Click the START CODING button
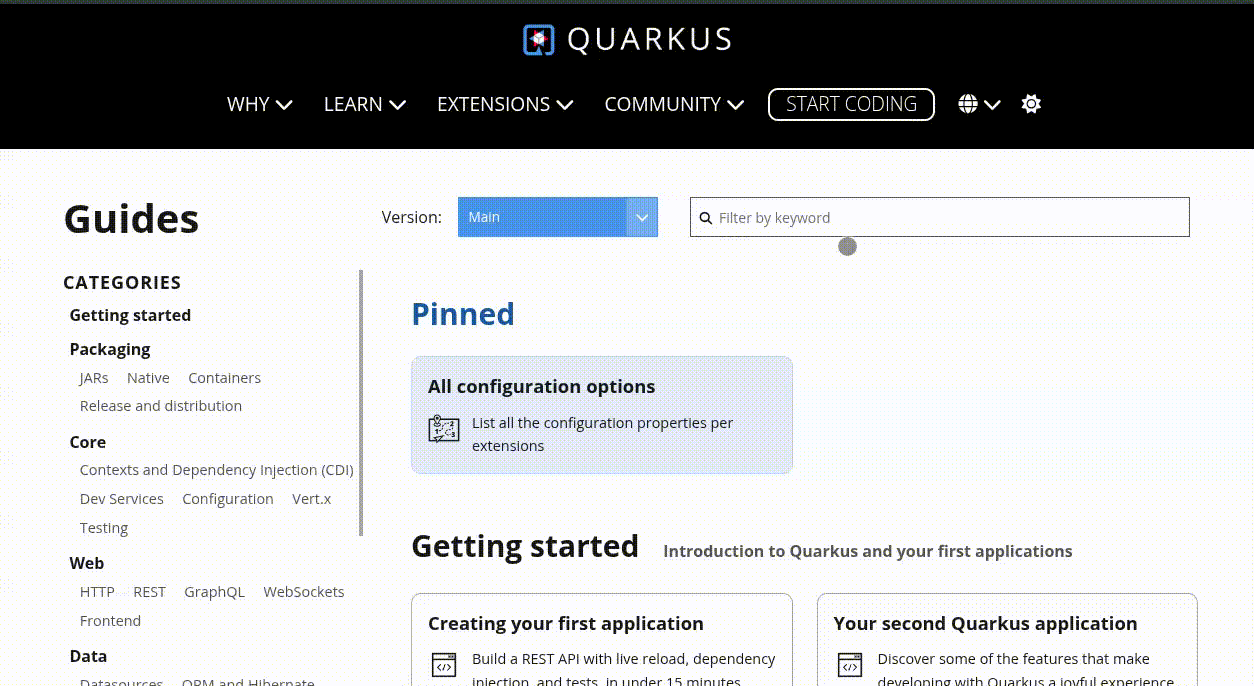 coord(851,104)
